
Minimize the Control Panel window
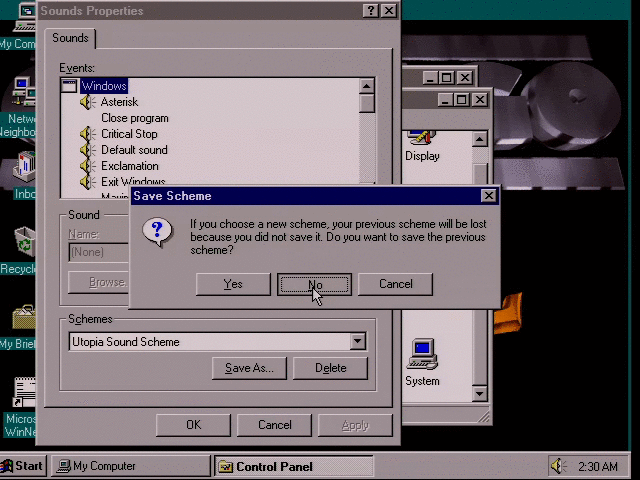445,100
